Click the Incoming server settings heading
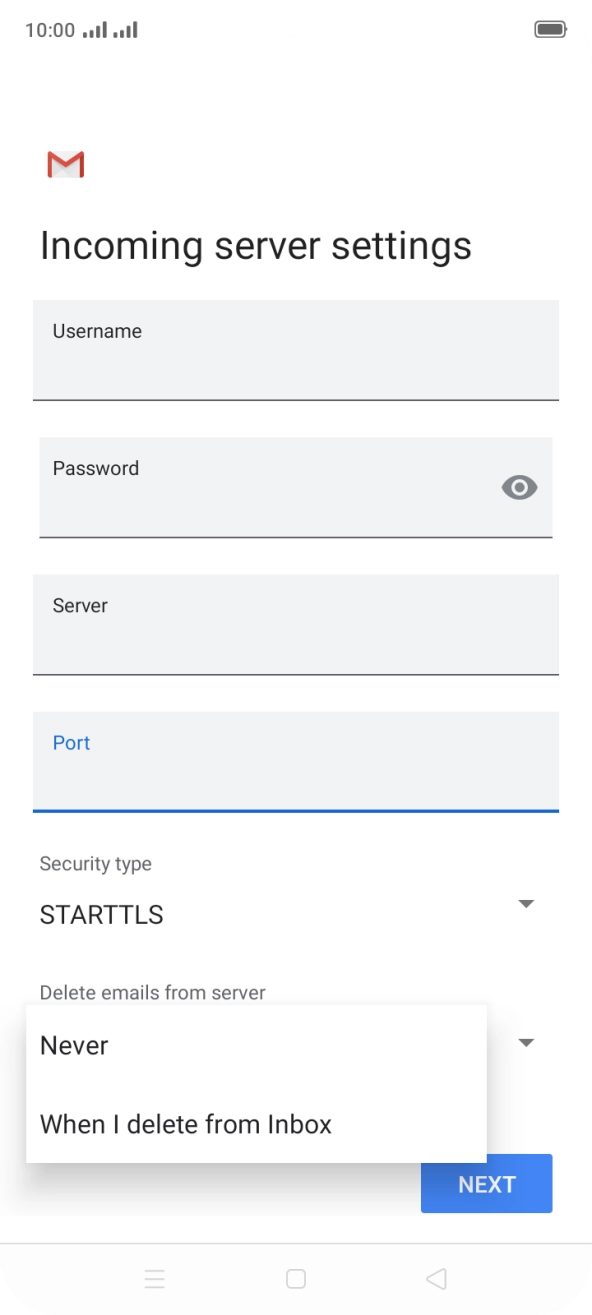592x1315 pixels. tap(256, 245)
